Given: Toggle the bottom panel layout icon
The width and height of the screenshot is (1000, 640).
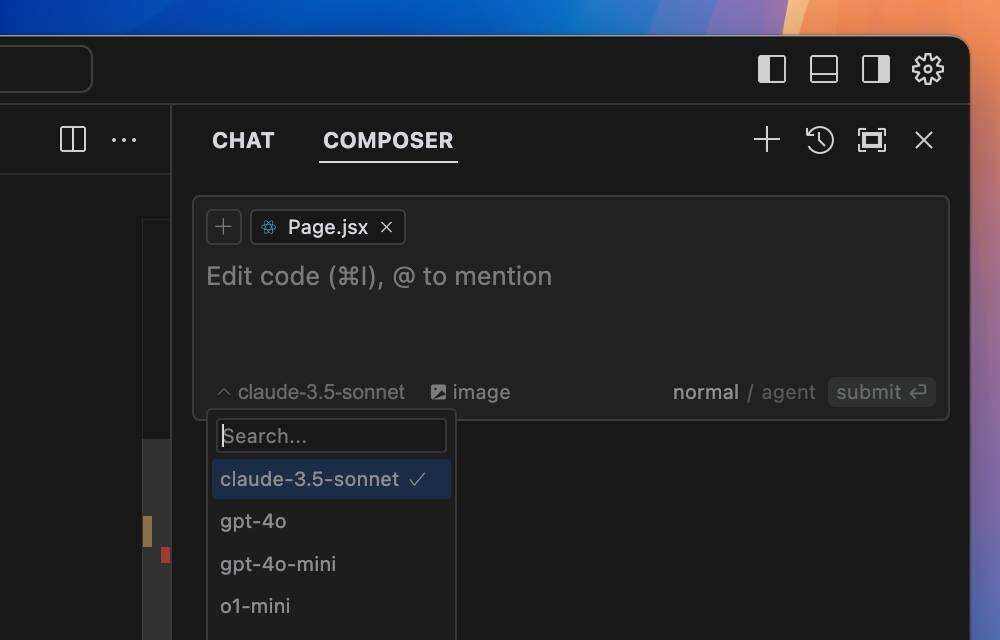Looking at the screenshot, I should 824,69.
